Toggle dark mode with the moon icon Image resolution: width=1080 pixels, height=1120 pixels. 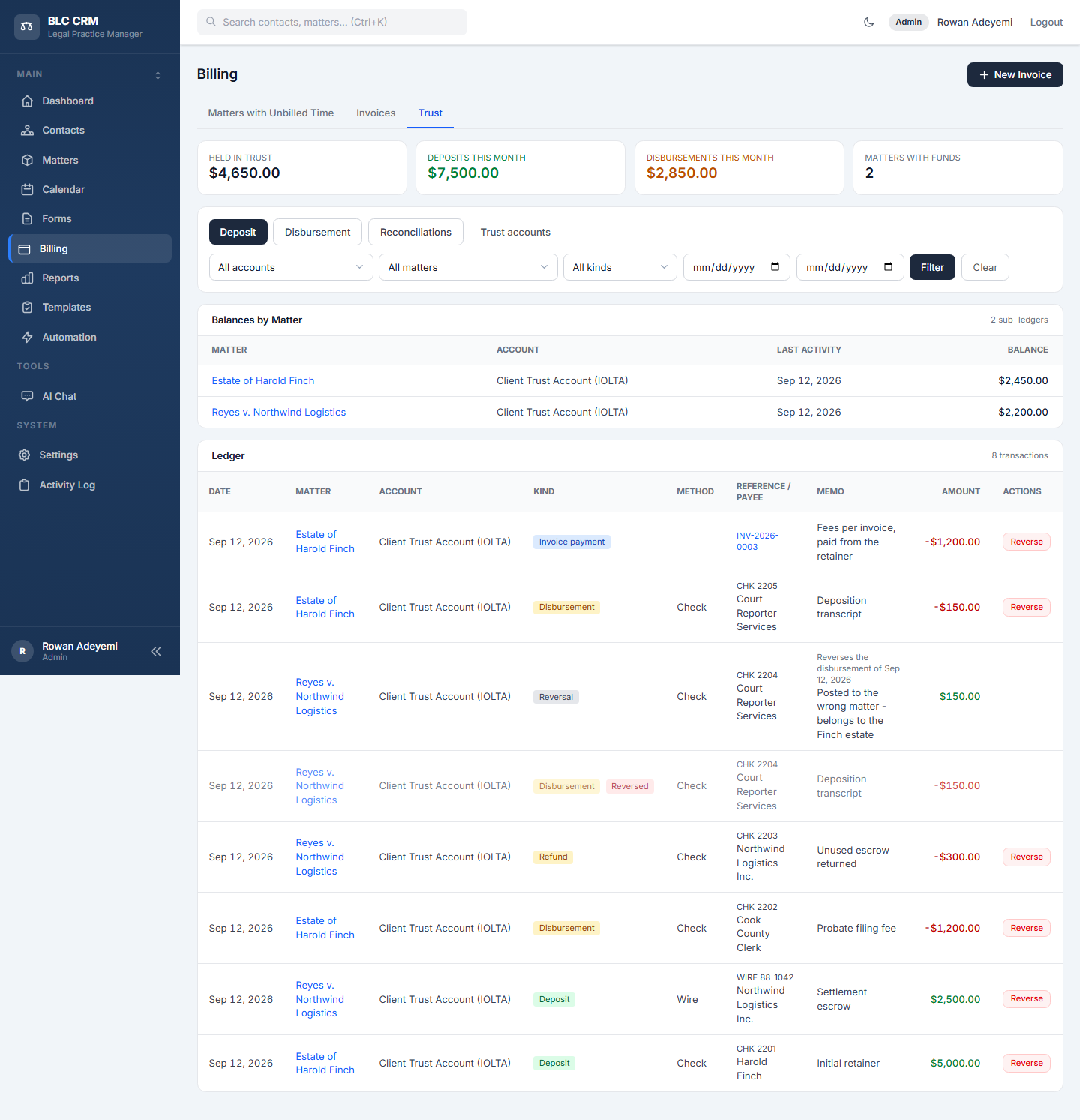(x=869, y=23)
